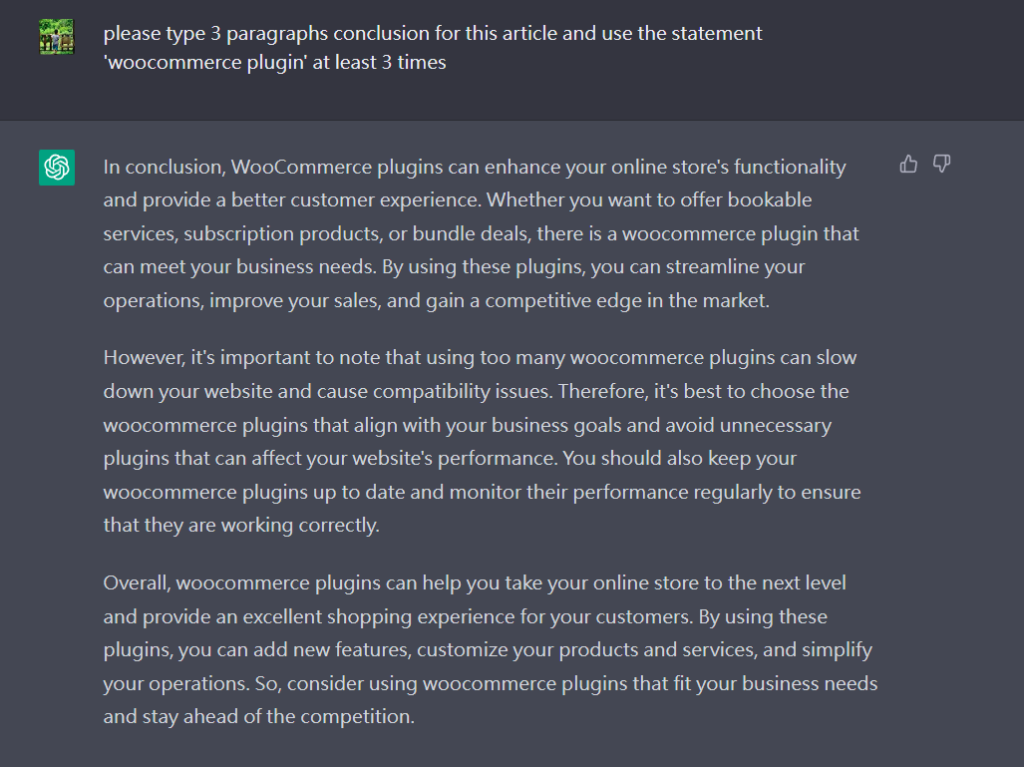Click the thumbs down icon
1024x767 pixels.
(941, 164)
